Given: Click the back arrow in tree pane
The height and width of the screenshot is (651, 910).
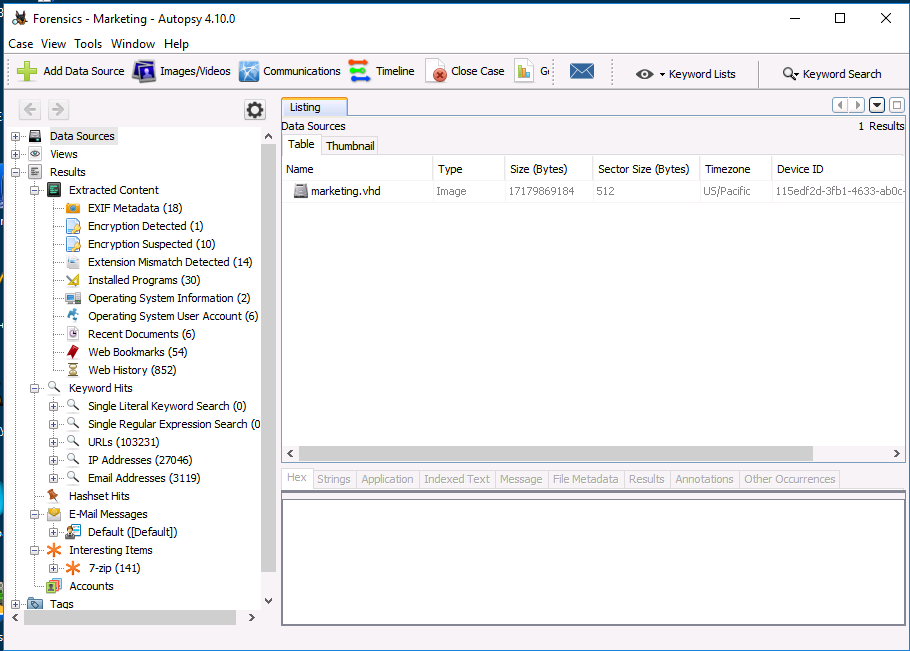Looking at the screenshot, I should coord(30,109).
